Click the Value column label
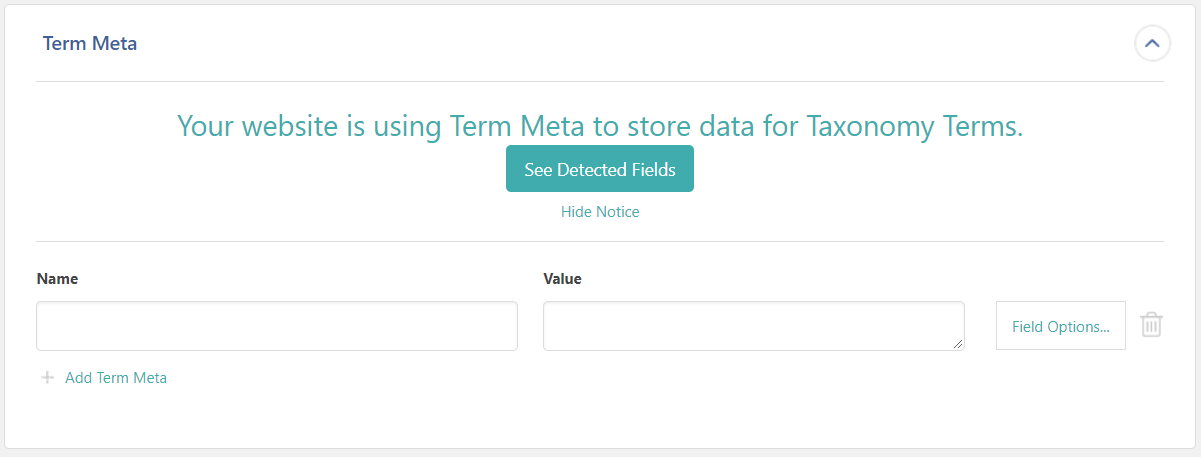 [562, 279]
